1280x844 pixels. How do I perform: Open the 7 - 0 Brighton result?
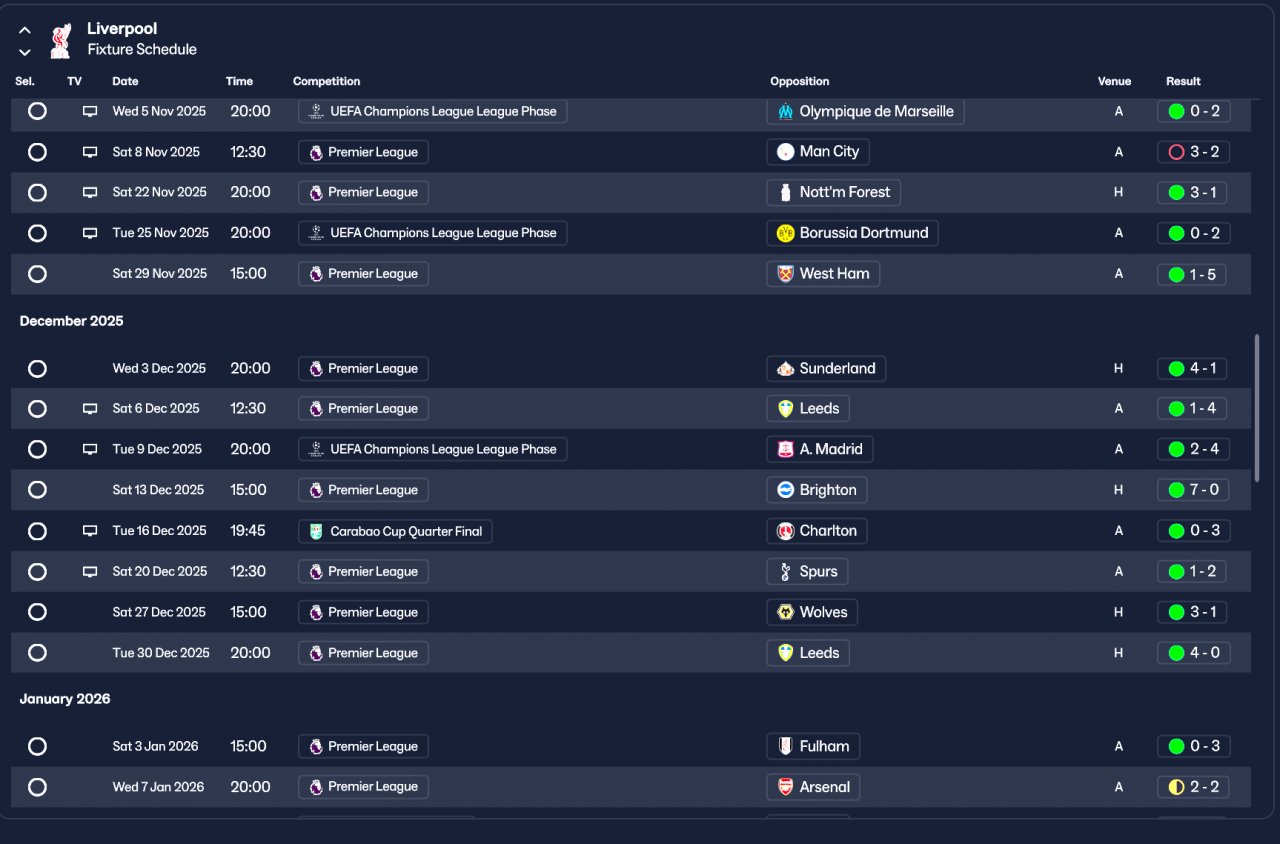point(1193,490)
